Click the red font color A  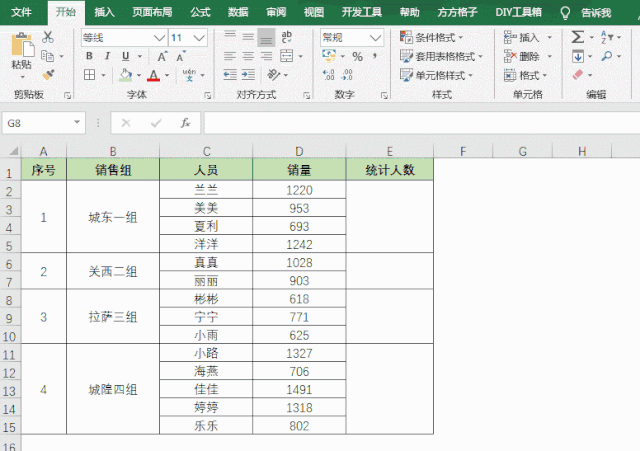pyautogui.click(x=153, y=75)
